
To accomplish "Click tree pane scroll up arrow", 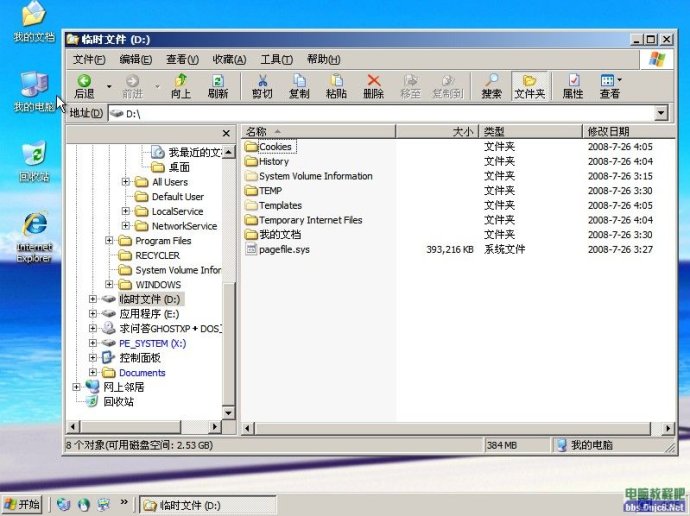I will pyautogui.click(x=228, y=152).
